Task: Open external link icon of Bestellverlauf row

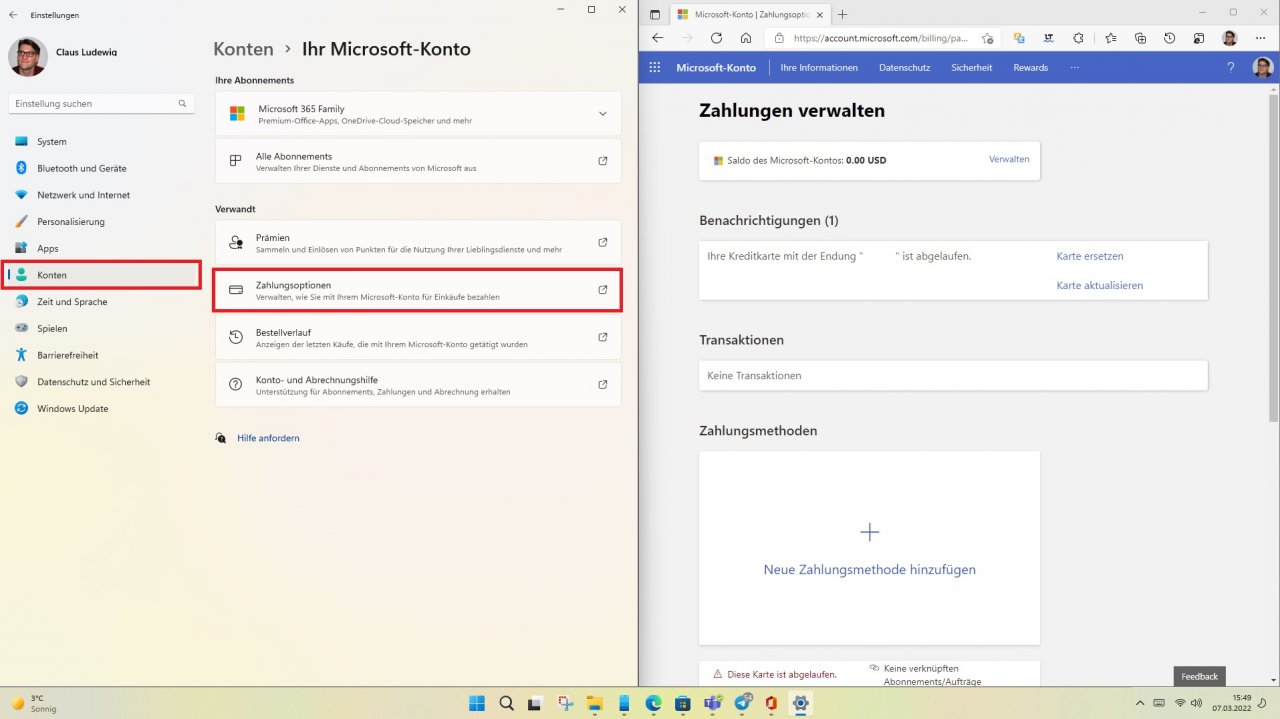Action: (602, 337)
